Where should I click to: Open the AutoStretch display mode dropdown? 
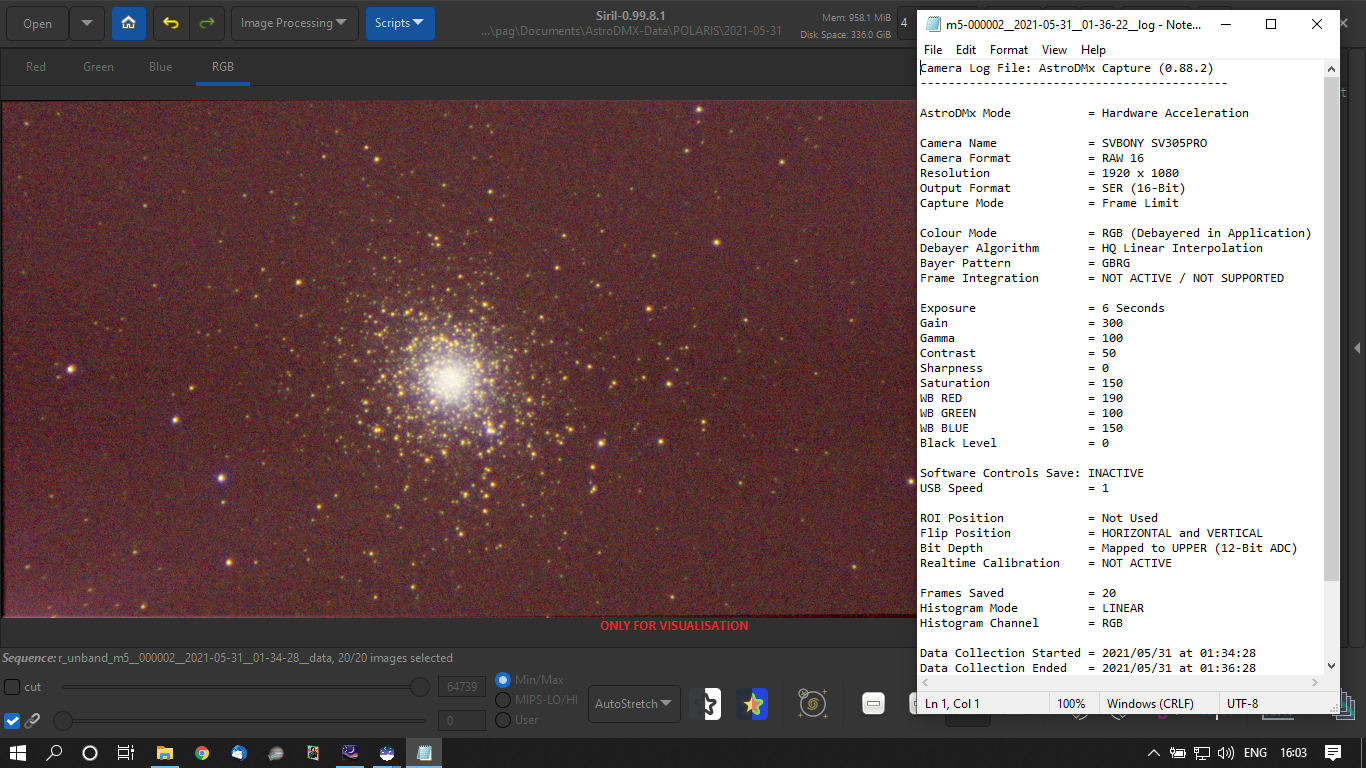coord(634,704)
